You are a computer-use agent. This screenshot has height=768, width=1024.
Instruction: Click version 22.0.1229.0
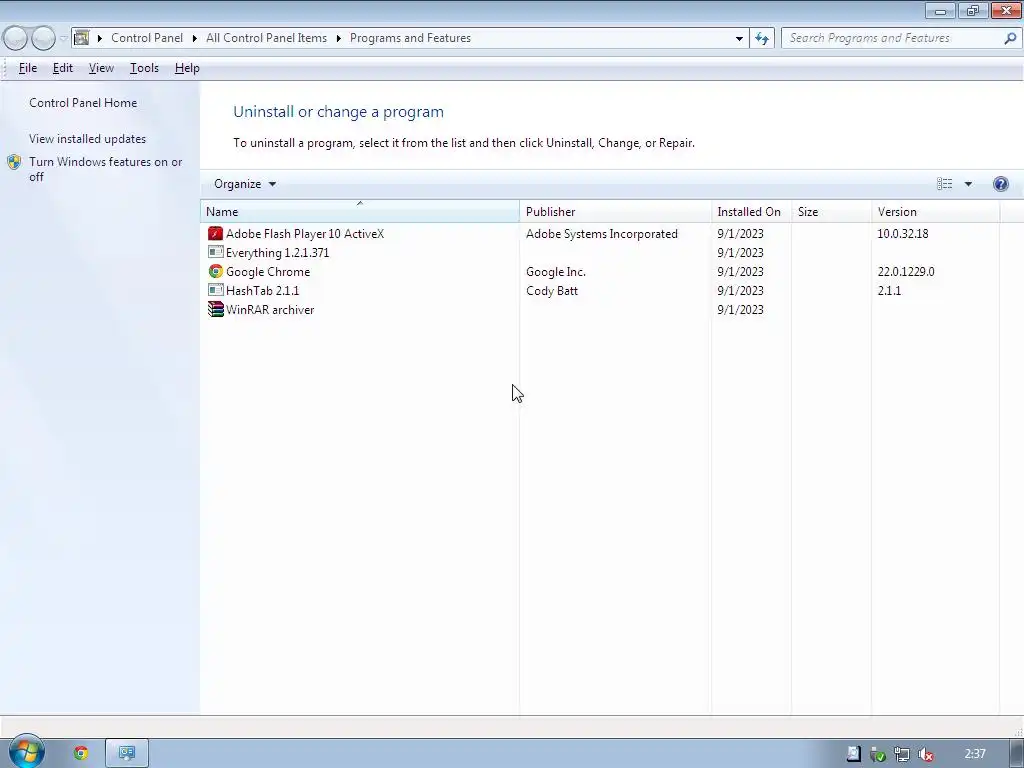906,271
